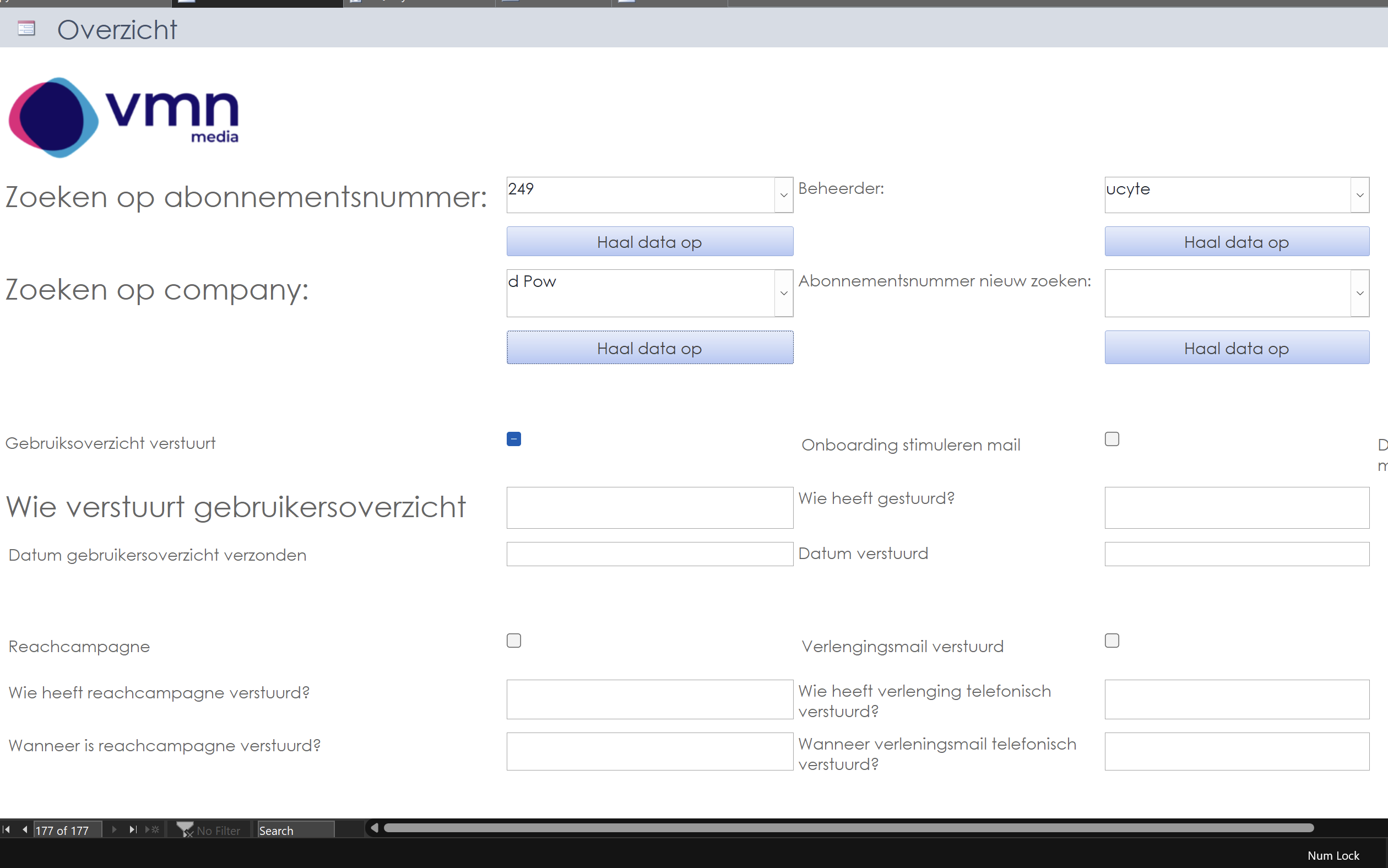The image size is (1388, 868).
Task: Go to next record arrow
Action: (x=114, y=829)
